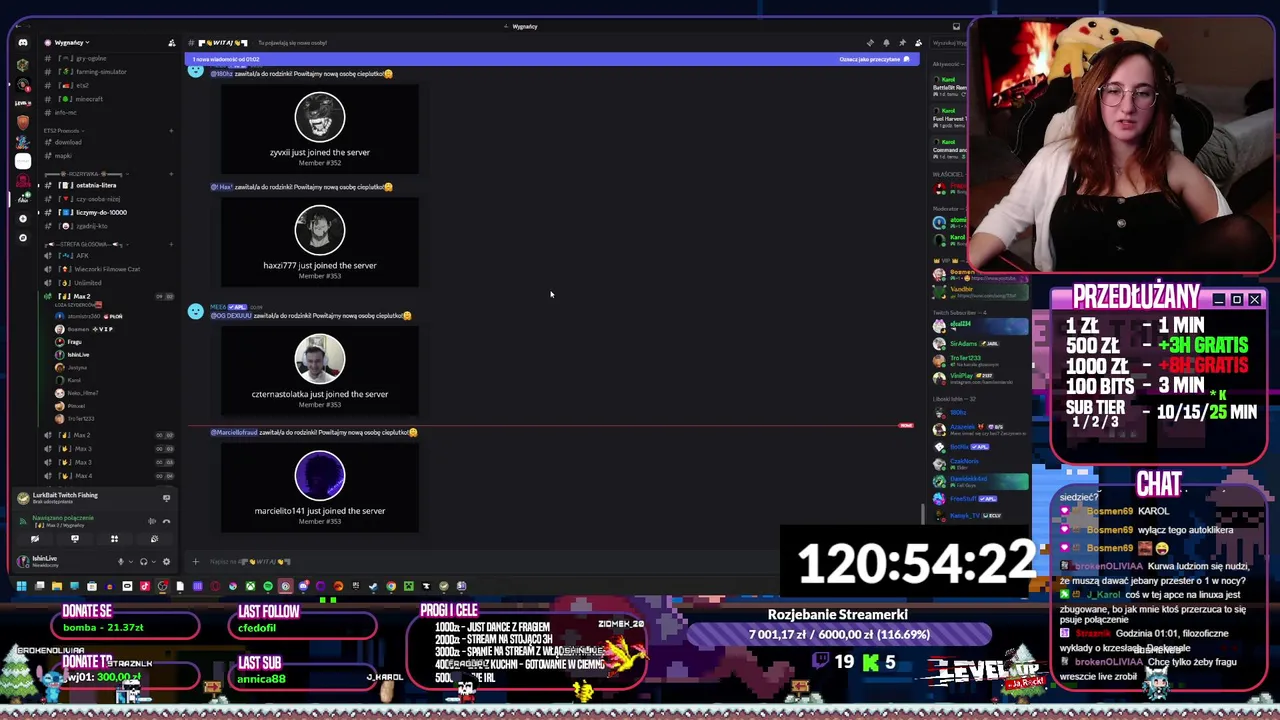Screen dimensions: 1280x720
Task: Create channel plus next to ROZRYWKA category
Action: [x=171, y=174]
